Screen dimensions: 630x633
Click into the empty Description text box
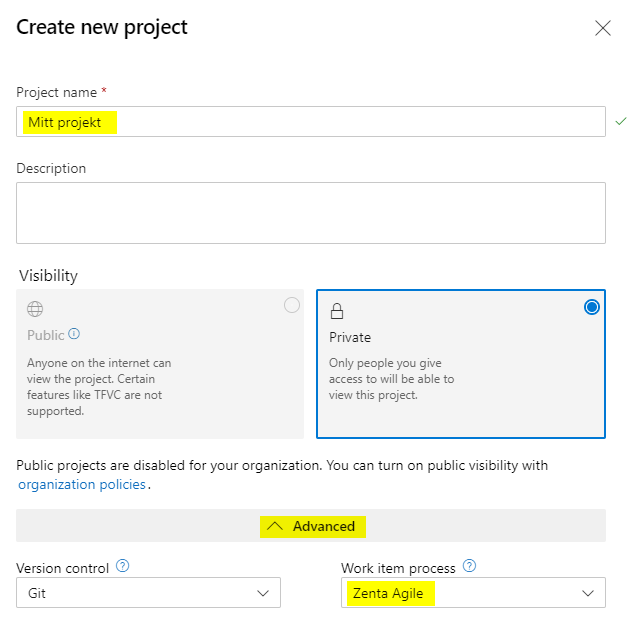click(310, 212)
